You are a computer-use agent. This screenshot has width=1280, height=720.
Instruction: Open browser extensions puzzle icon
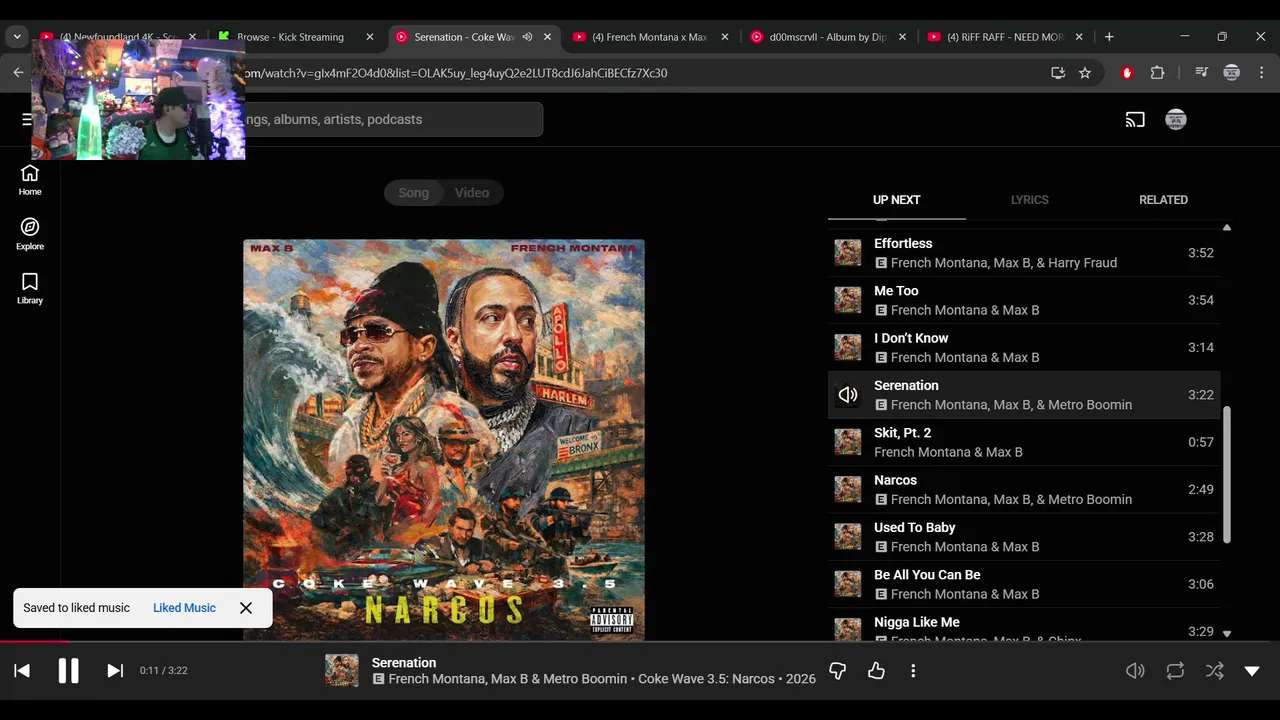pyautogui.click(x=1157, y=73)
